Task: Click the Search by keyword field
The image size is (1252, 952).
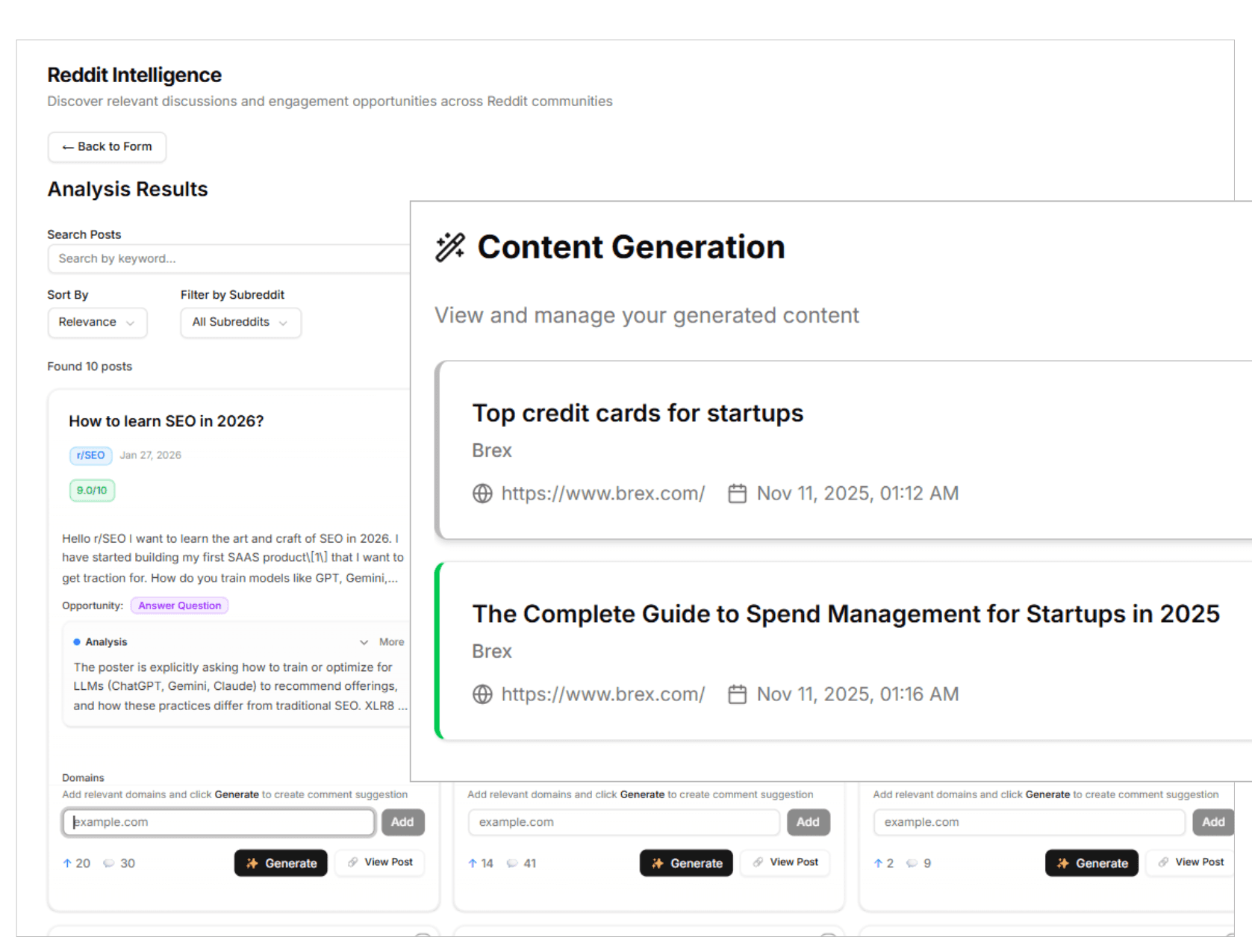Action: pyautogui.click(x=228, y=258)
